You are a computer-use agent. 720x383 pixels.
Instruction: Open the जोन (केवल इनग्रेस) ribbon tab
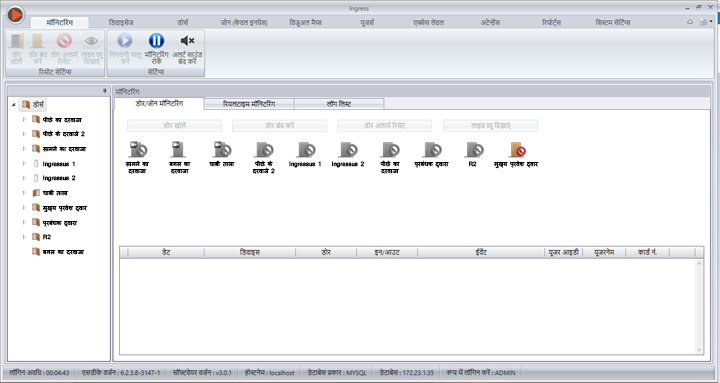pos(244,22)
